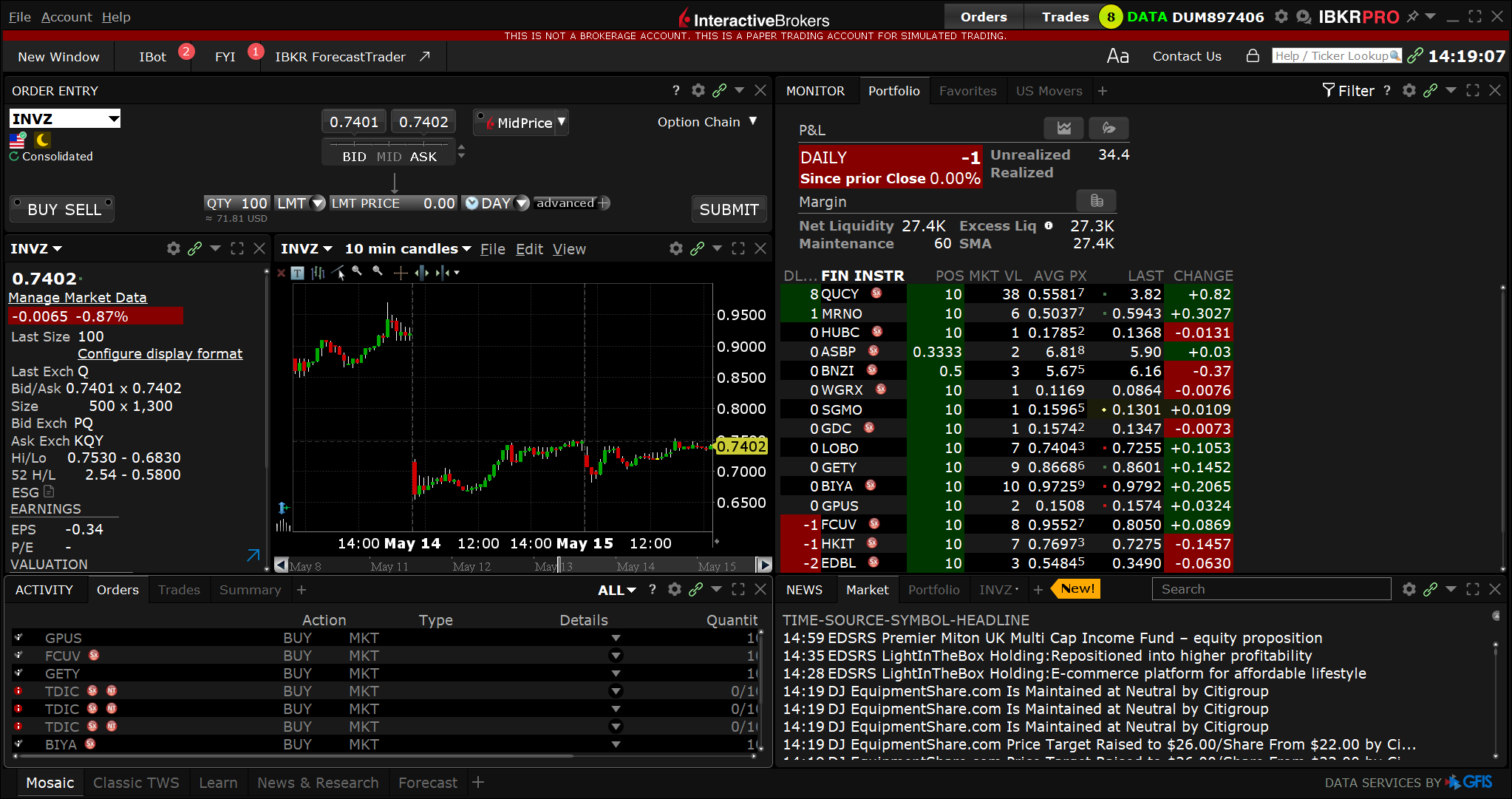Open Activity panel settings gear
This screenshot has height=799, width=1512.
coord(675,589)
